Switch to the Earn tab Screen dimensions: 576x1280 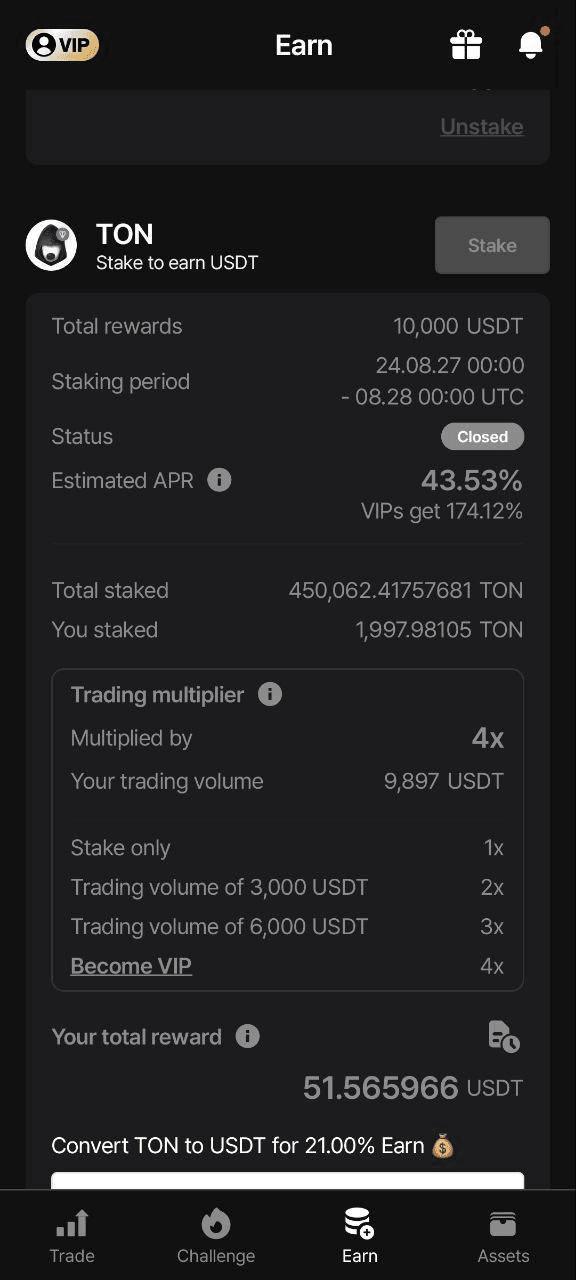360,1236
